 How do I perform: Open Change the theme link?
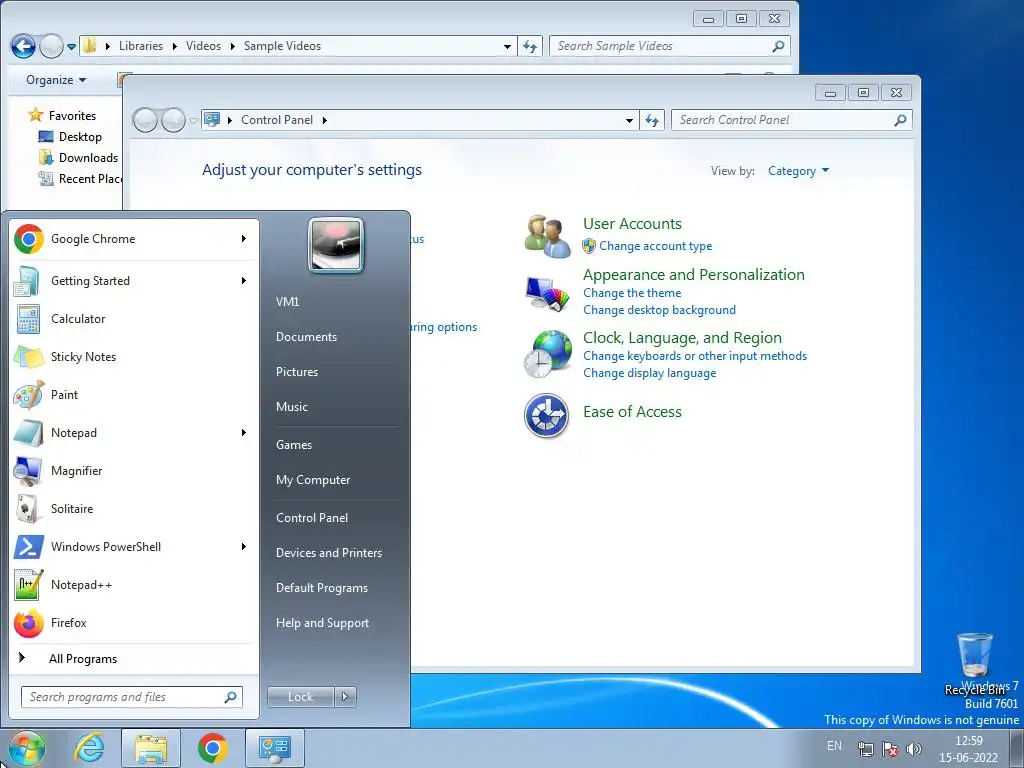[x=632, y=293]
